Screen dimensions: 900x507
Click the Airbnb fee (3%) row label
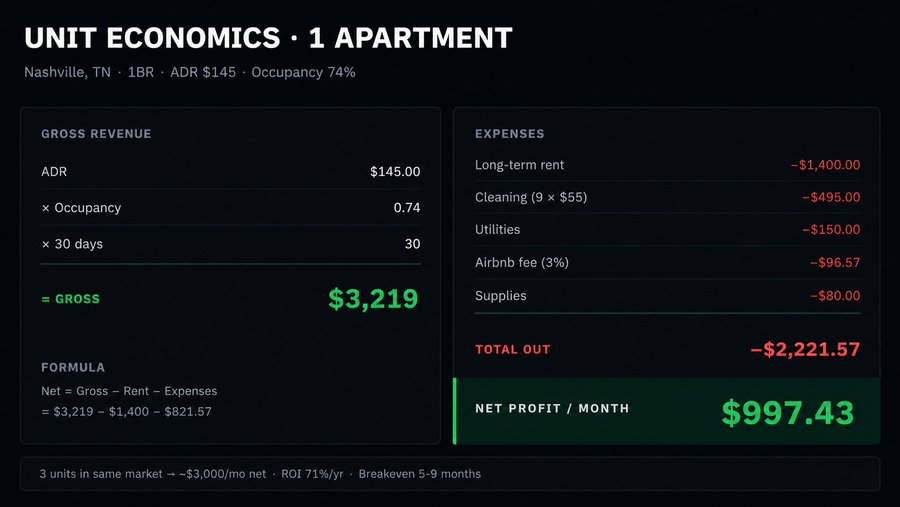point(522,263)
